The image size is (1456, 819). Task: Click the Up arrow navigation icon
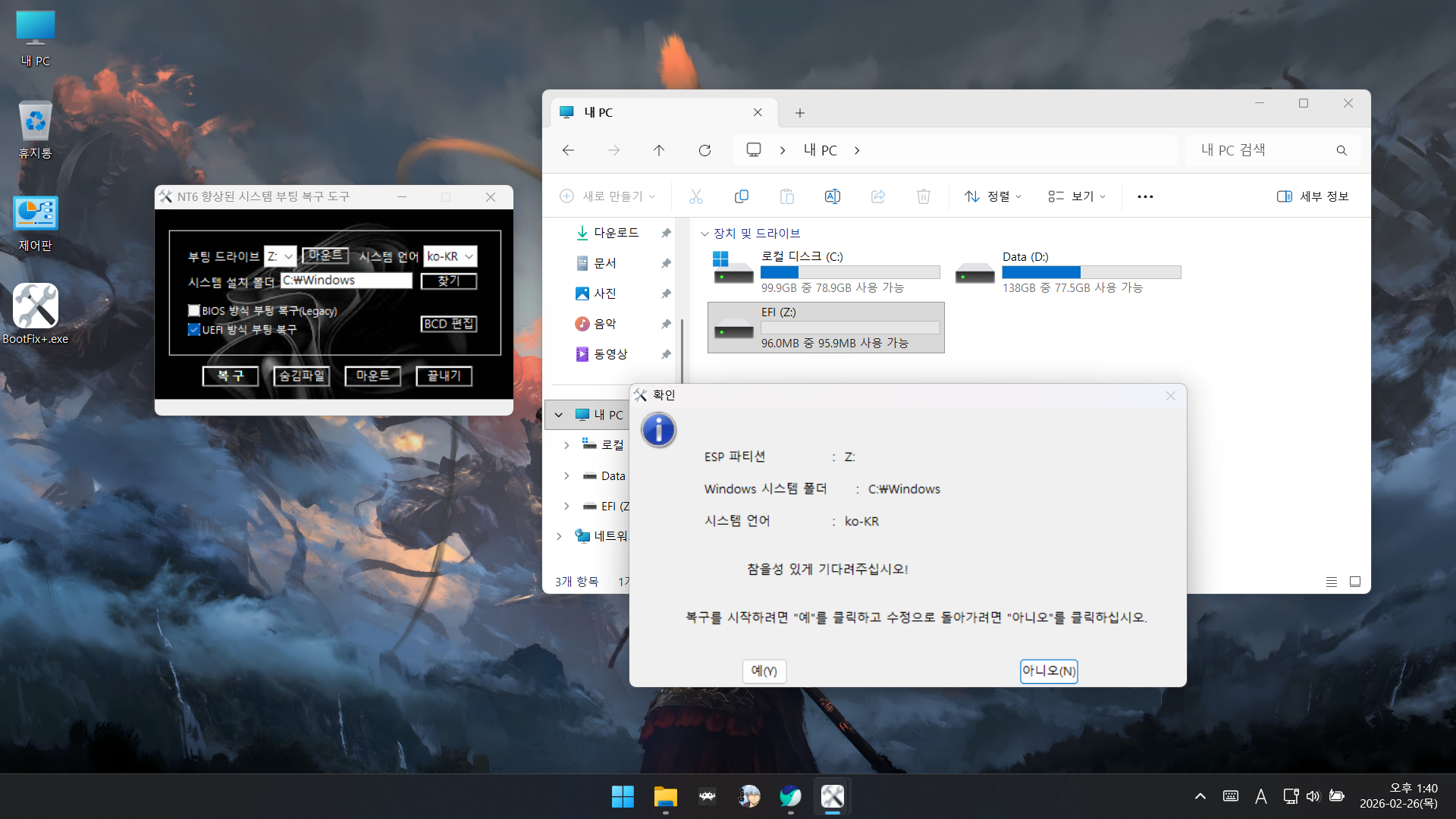coord(658,150)
